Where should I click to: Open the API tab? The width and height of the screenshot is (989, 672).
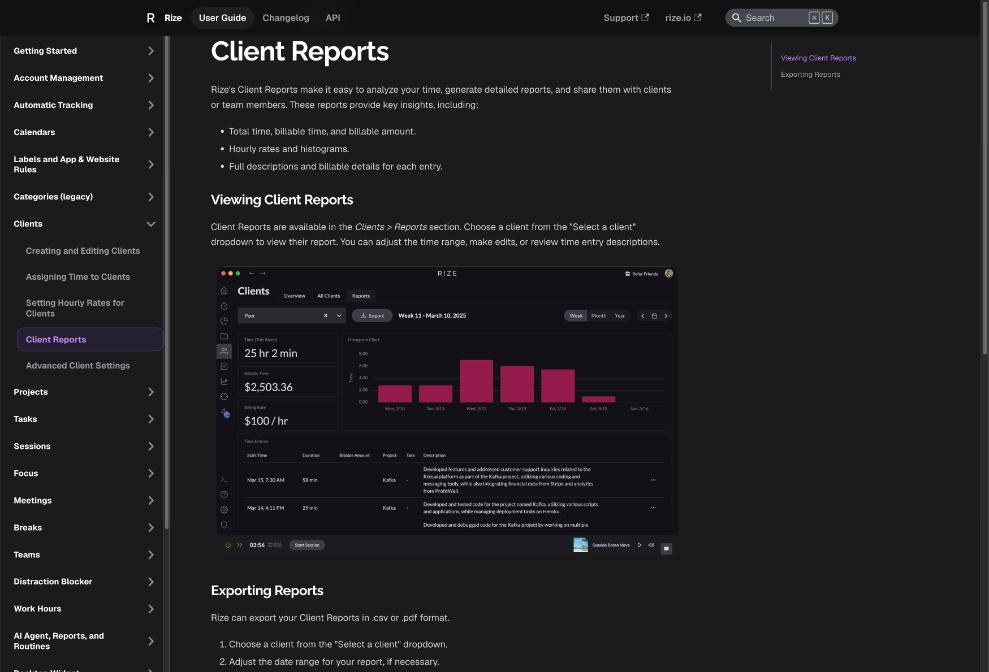pyautogui.click(x=333, y=18)
